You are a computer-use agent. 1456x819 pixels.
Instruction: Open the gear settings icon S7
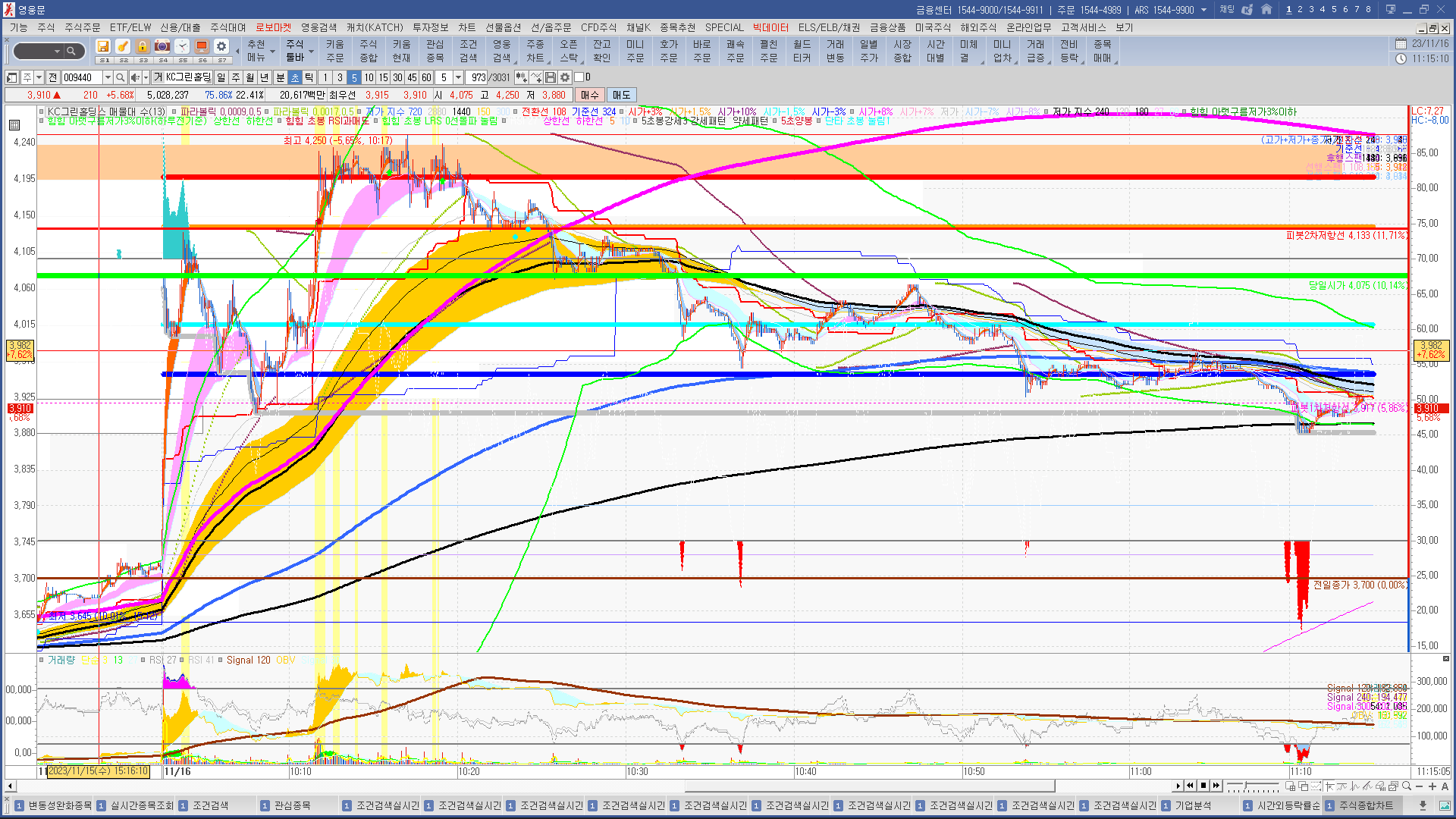tap(221, 47)
